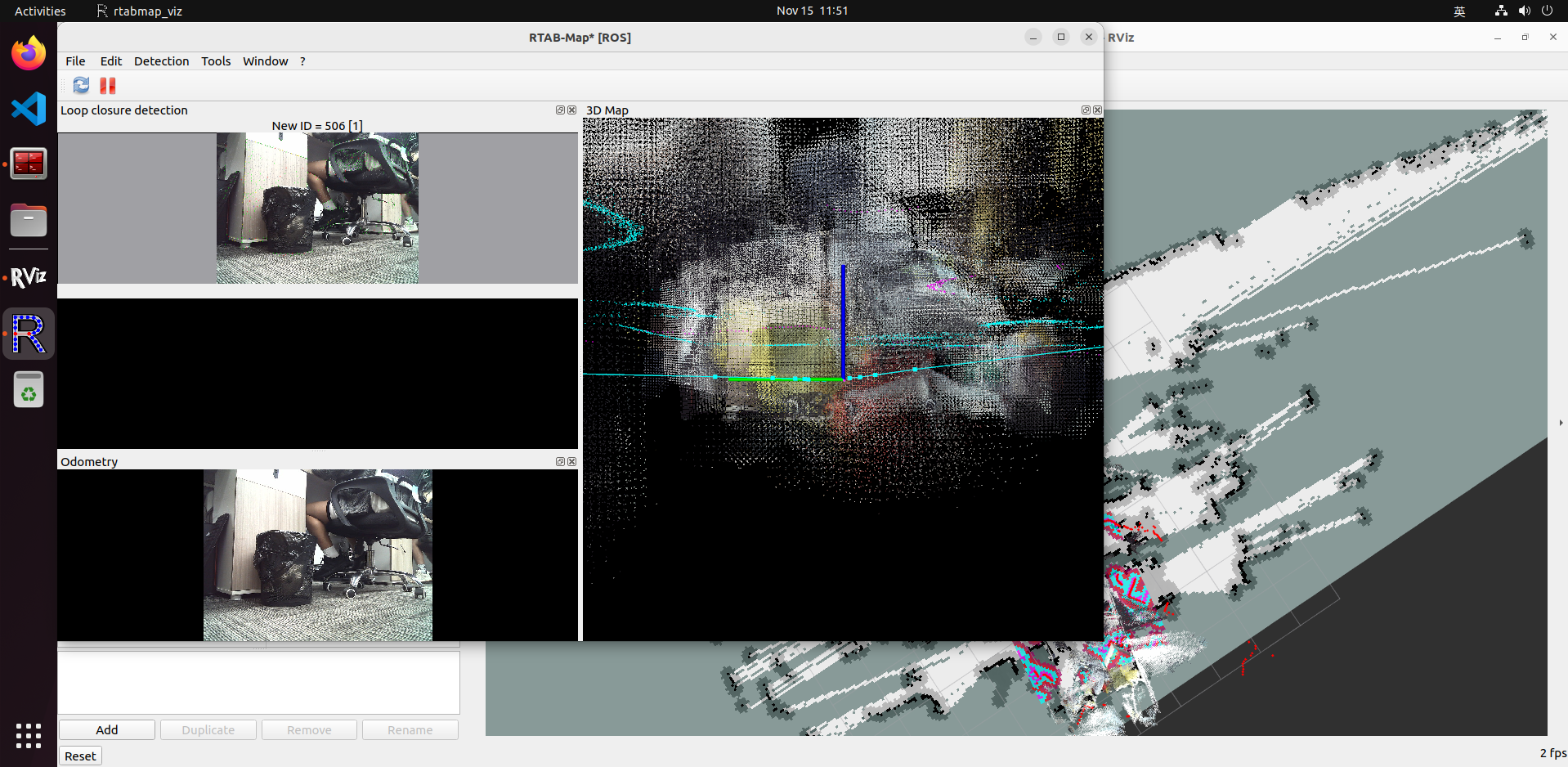The height and width of the screenshot is (767, 1568).
Task: Pause detection using the red pause icon
Action: tap(106, 85)
